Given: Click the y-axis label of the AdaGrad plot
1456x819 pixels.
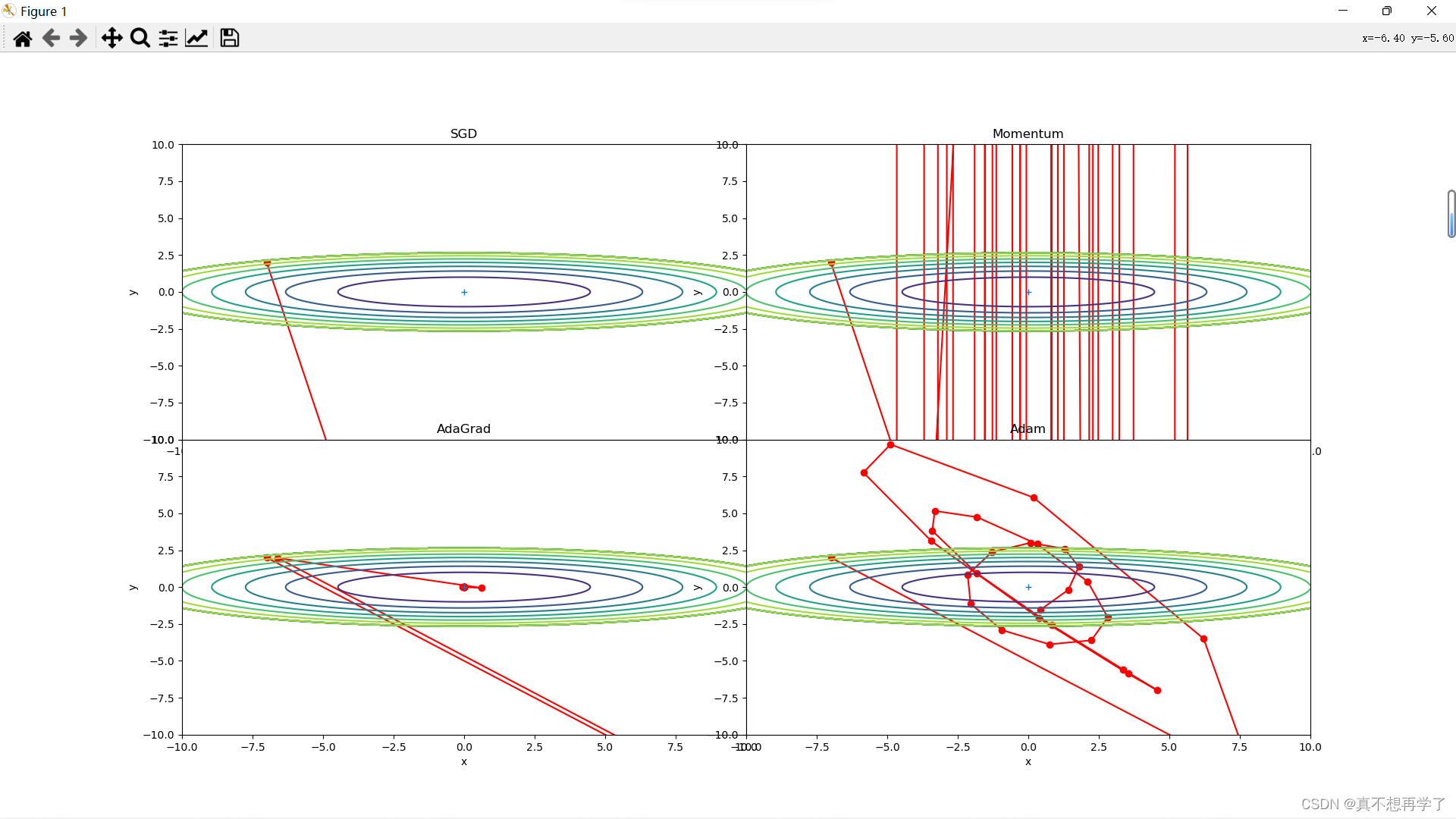Looking at the screenshot, I should tap(133, 587).
